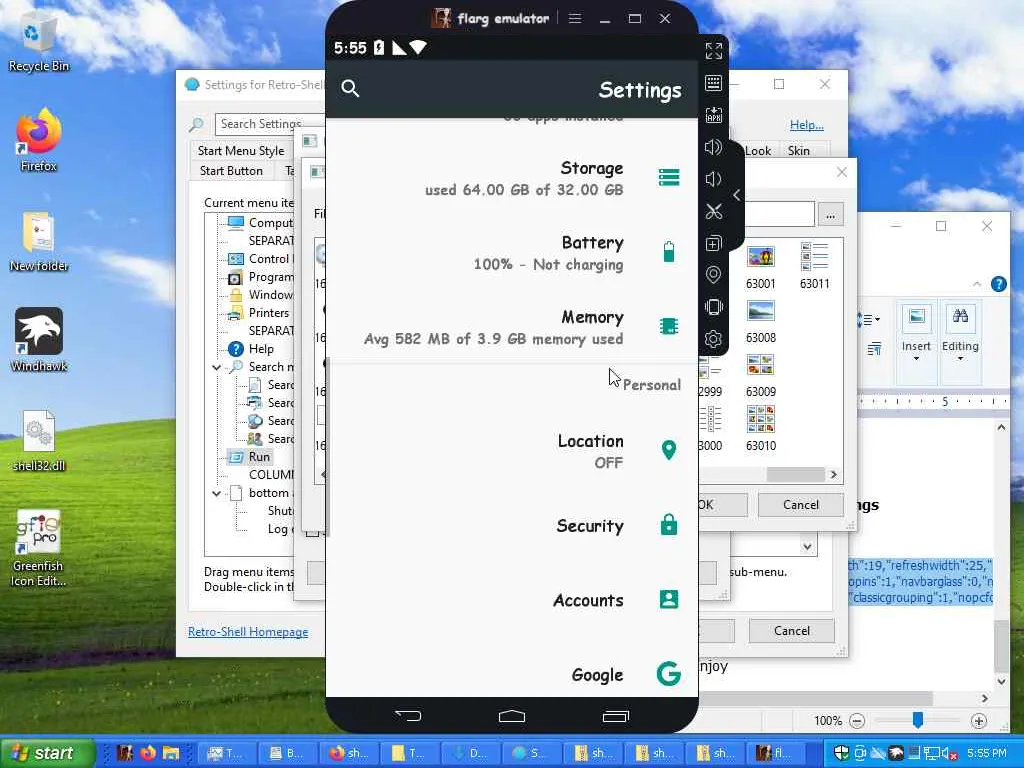This screenshot has height=768, width=1024.
Task: Toggle emulator fullscreen mode icon
Action: pos(713,51)
